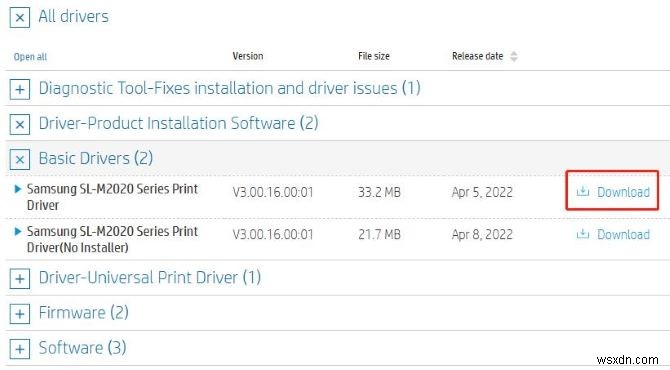Expand Driver-Universal Print Driver section
This screenshot has width=670, height=370.
pyautogui.click(x=20, y=279)
